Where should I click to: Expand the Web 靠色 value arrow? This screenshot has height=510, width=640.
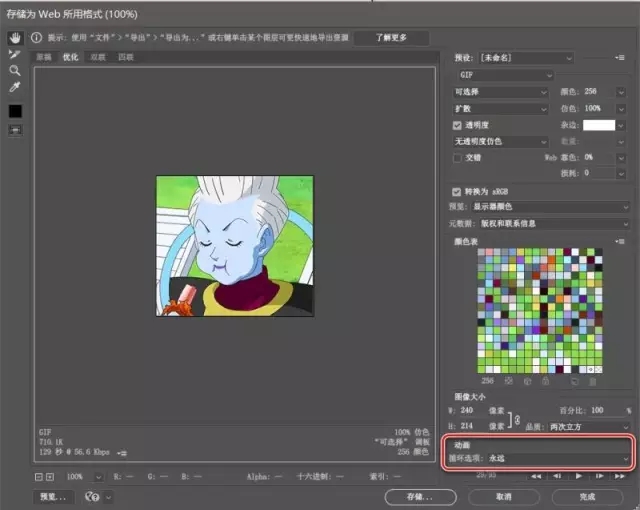[621, 157]
